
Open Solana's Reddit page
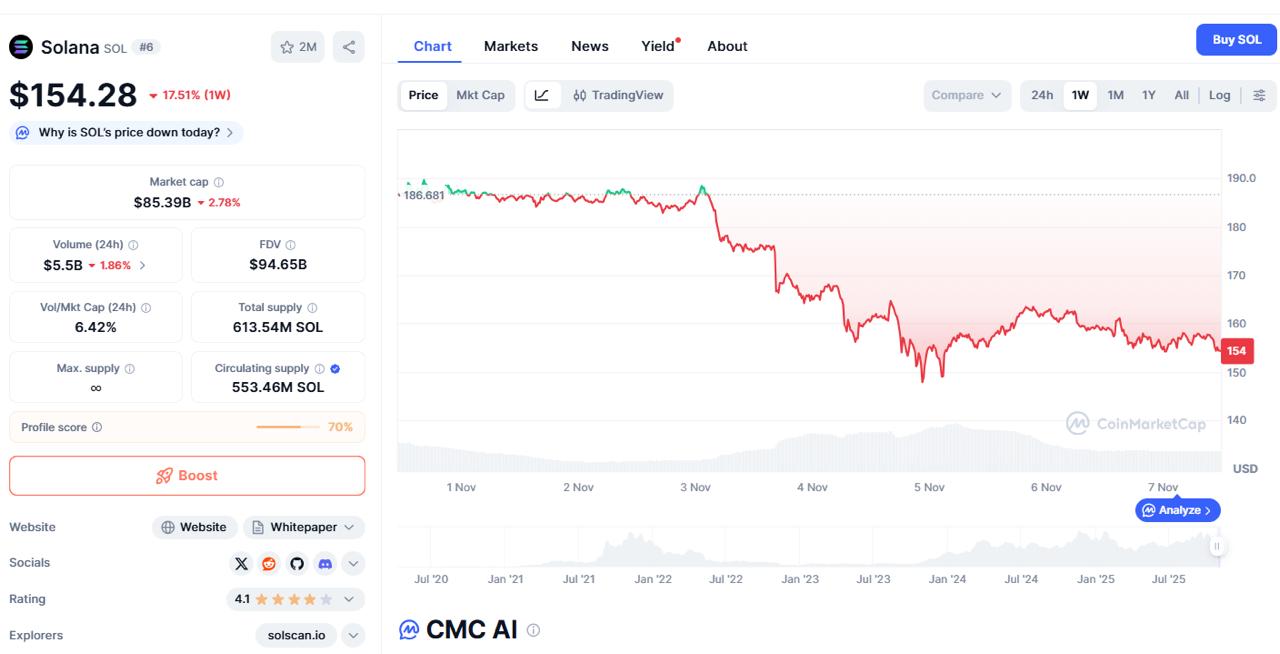tap(268, 563)
